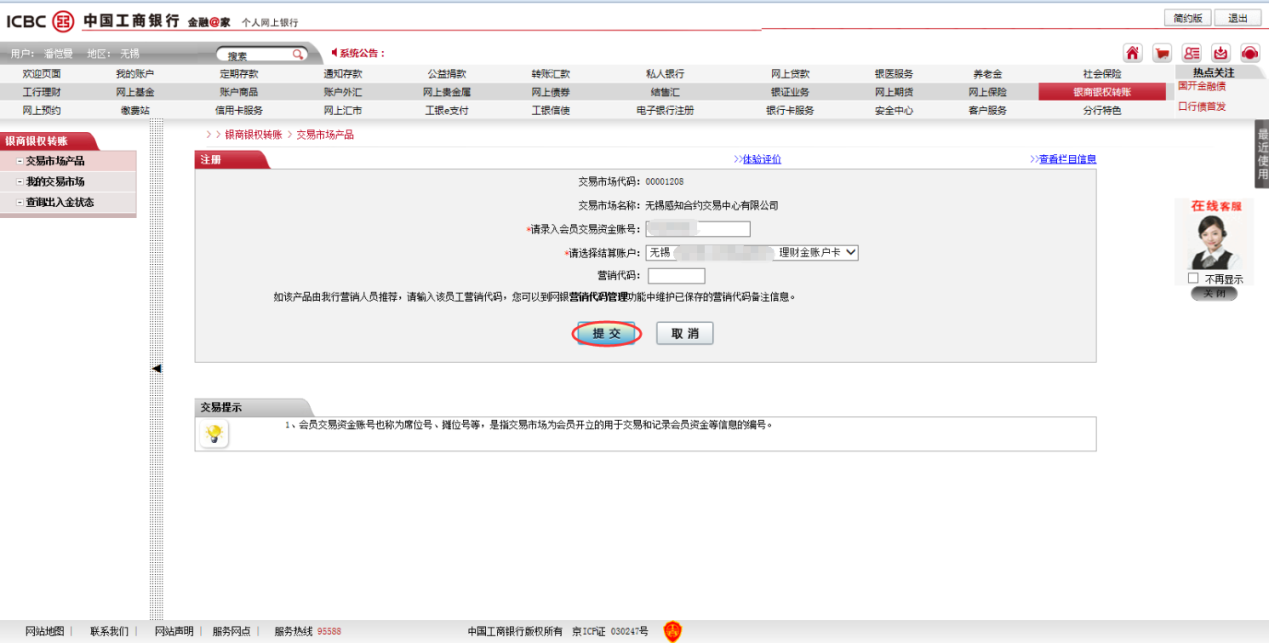The image size is (1269, 643).
Task: Go to the home page icon
Action: [x=1132, y=53]
